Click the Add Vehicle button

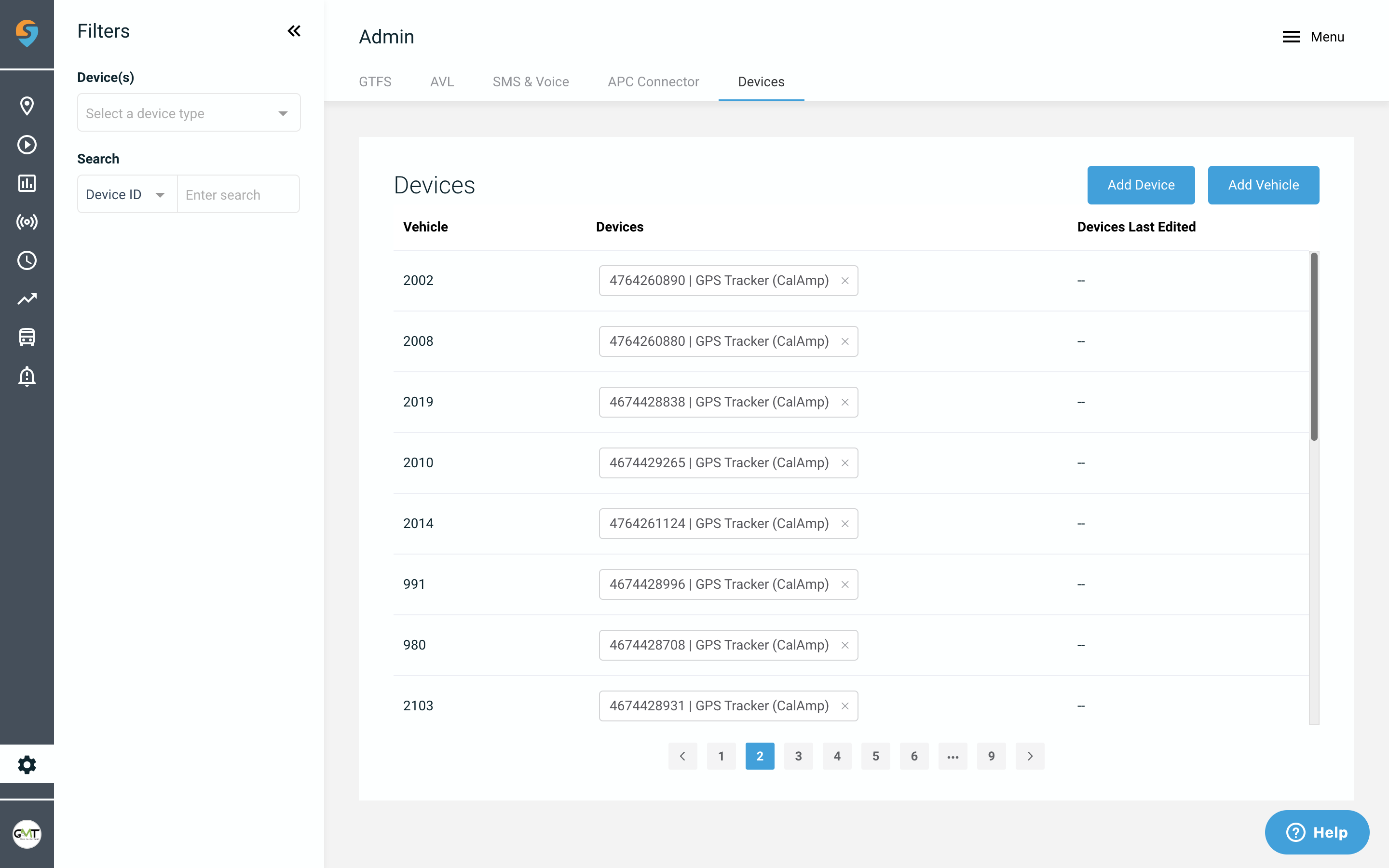pyautogui.click(x=1263, y=185)
